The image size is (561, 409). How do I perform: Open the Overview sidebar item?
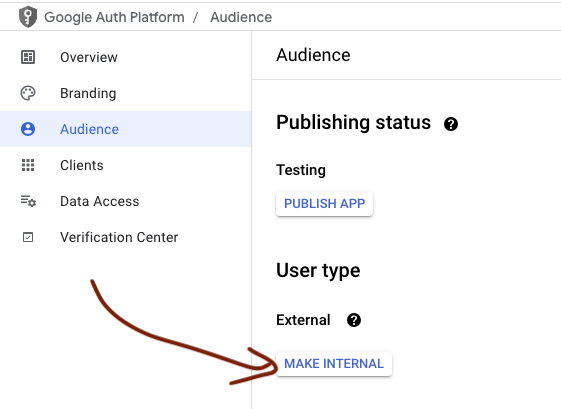click(125, 57)
